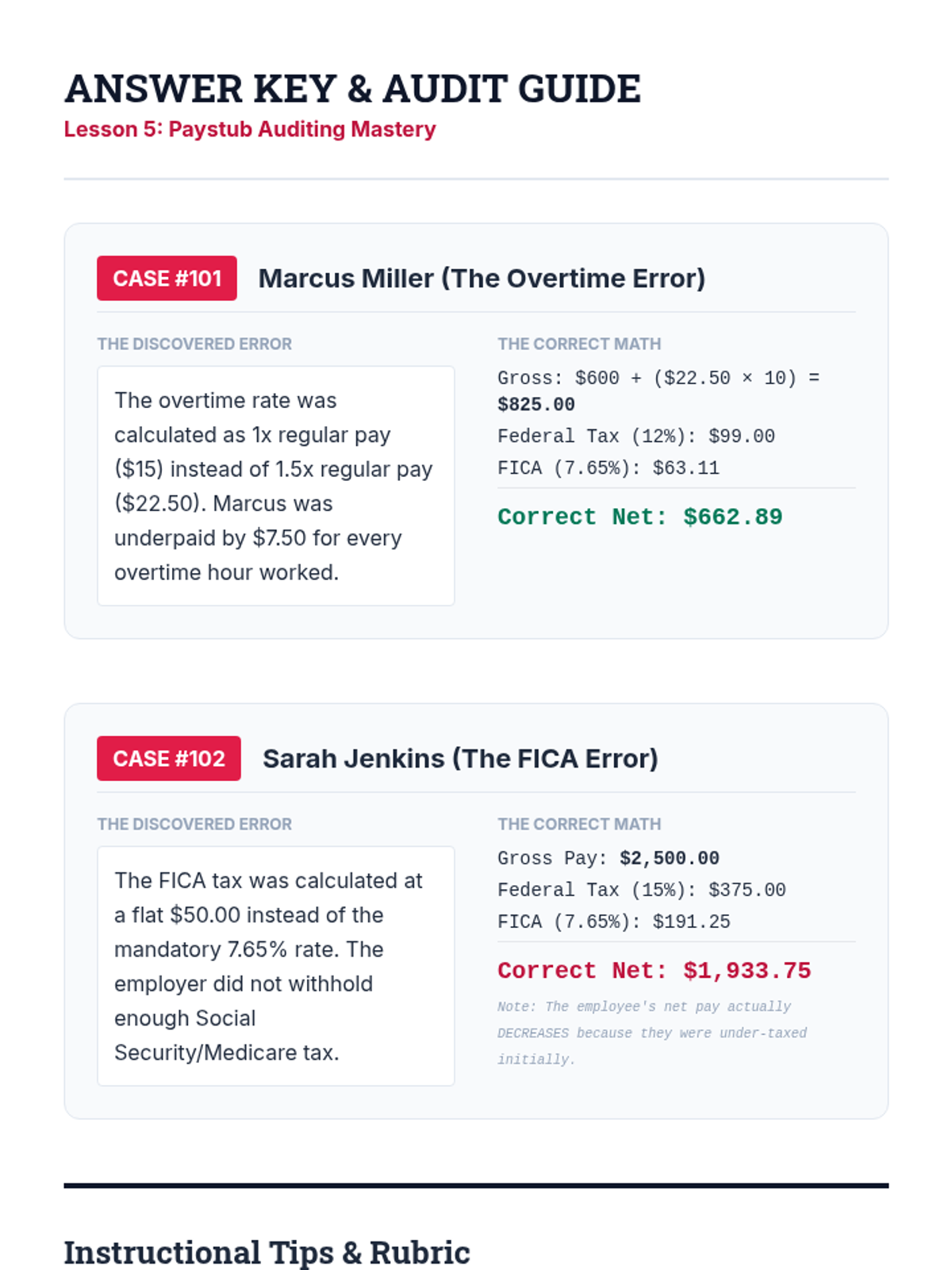Click the CASE #101 red badge
This screenshot has width=952, height=1270.
coord(167,279)
